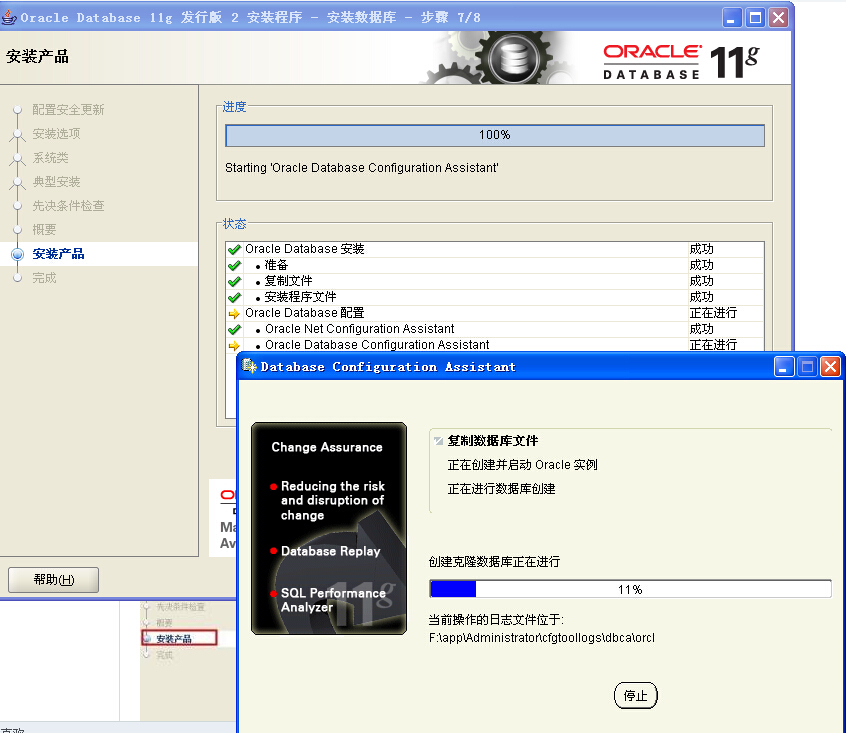This screenshot has width=846, height=733.
Task: Close the Oracle installer window
Action: (x=779, y=18)
